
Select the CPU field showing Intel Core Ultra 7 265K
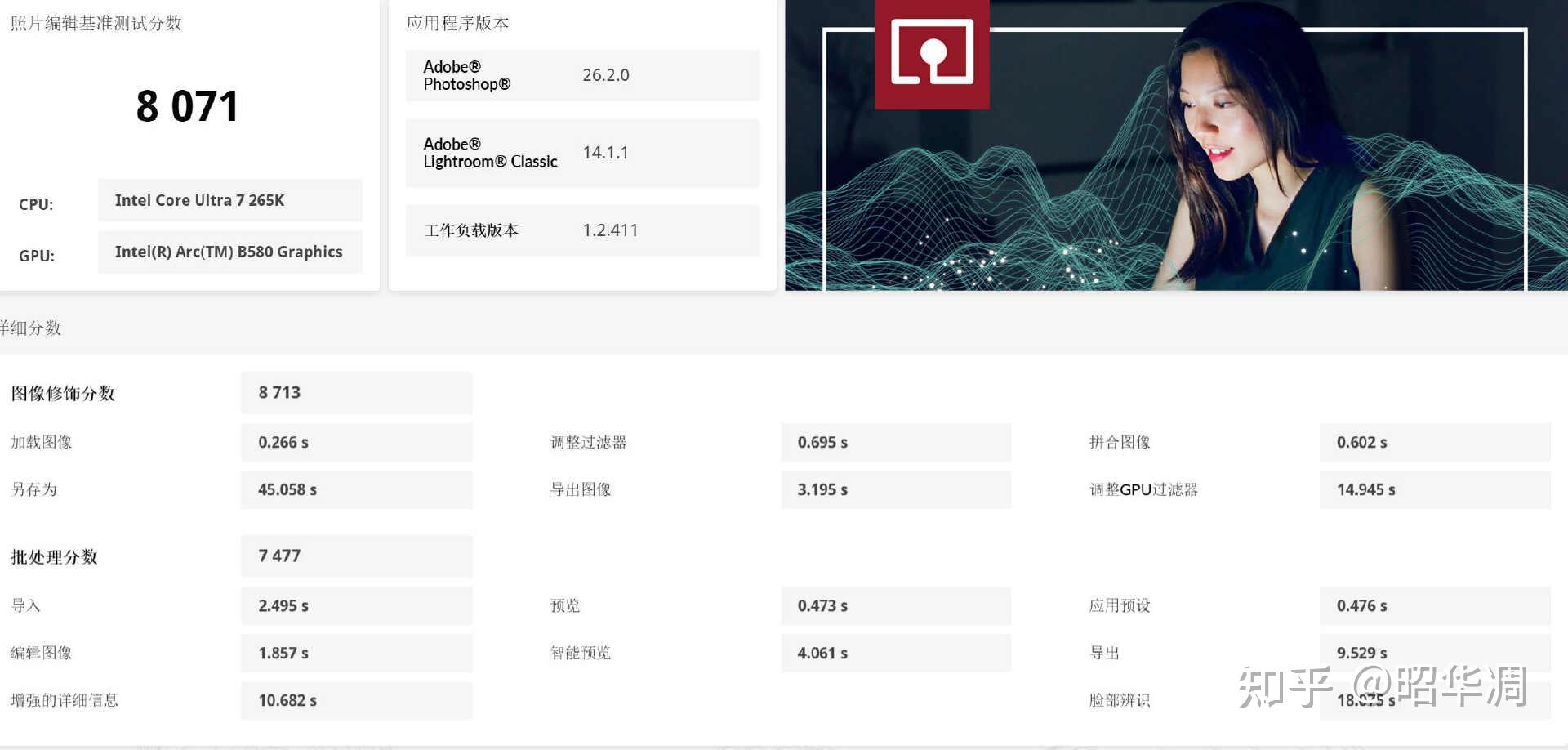pyautogui.click(x=229, y=199)
